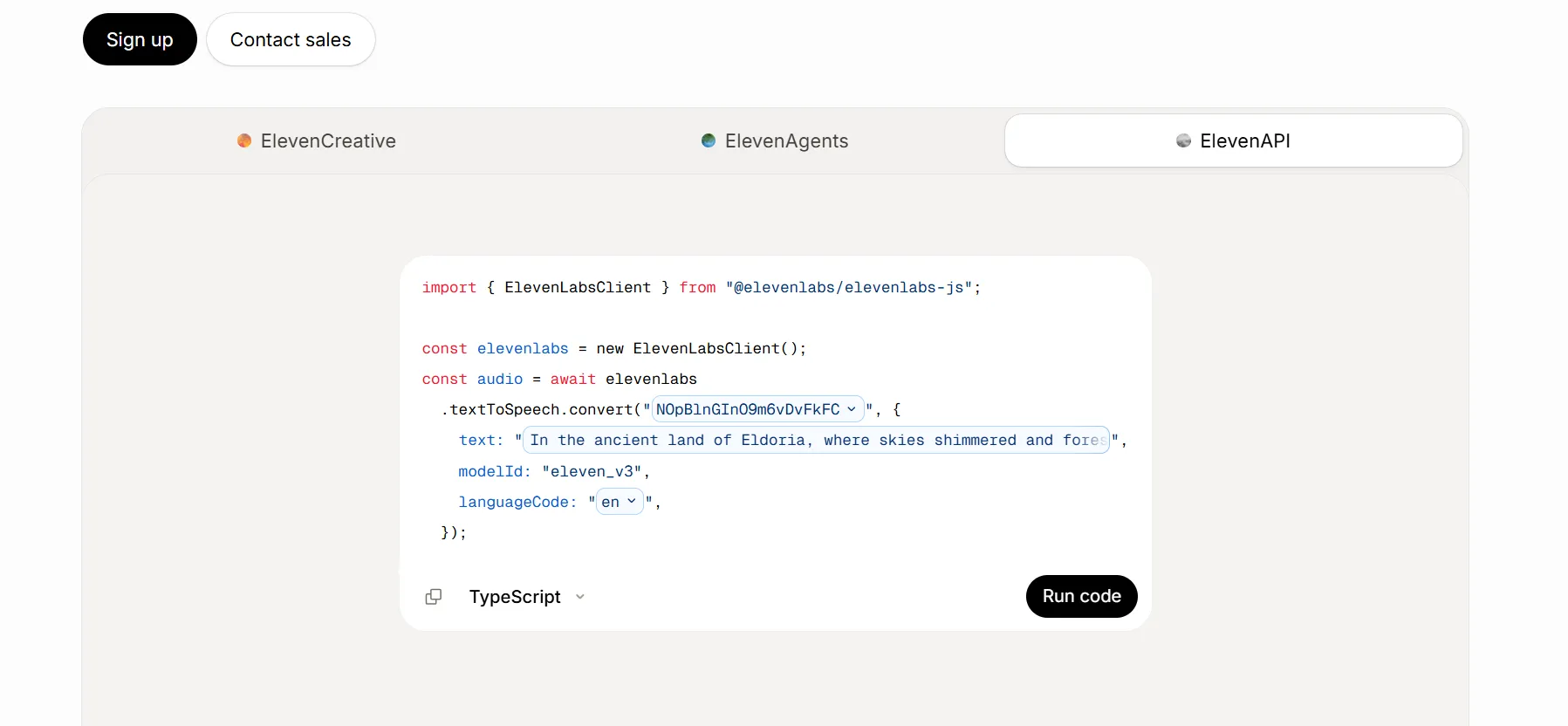Viewport: 1568px width, 726px height.
Task: Expand the TypeScript language selector
Action: pyautogui.click(x=527, y=597)
